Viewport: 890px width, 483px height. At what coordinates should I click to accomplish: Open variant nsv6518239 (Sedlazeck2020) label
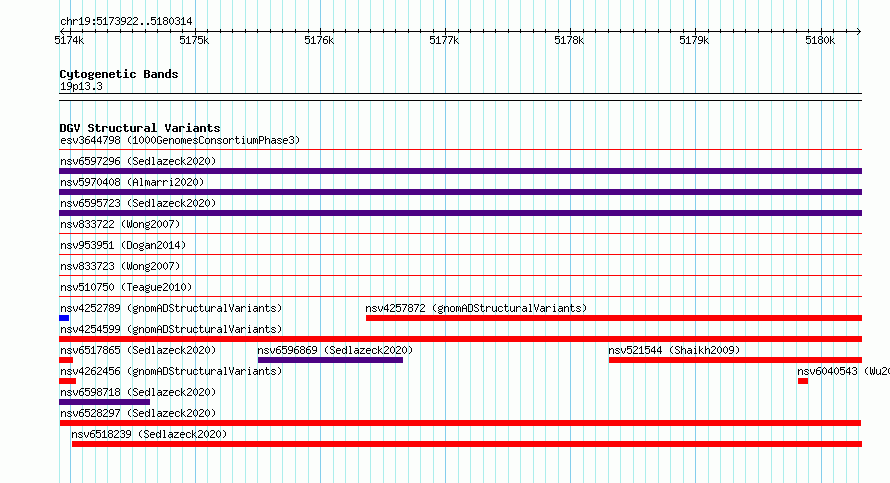click(149, 434)
